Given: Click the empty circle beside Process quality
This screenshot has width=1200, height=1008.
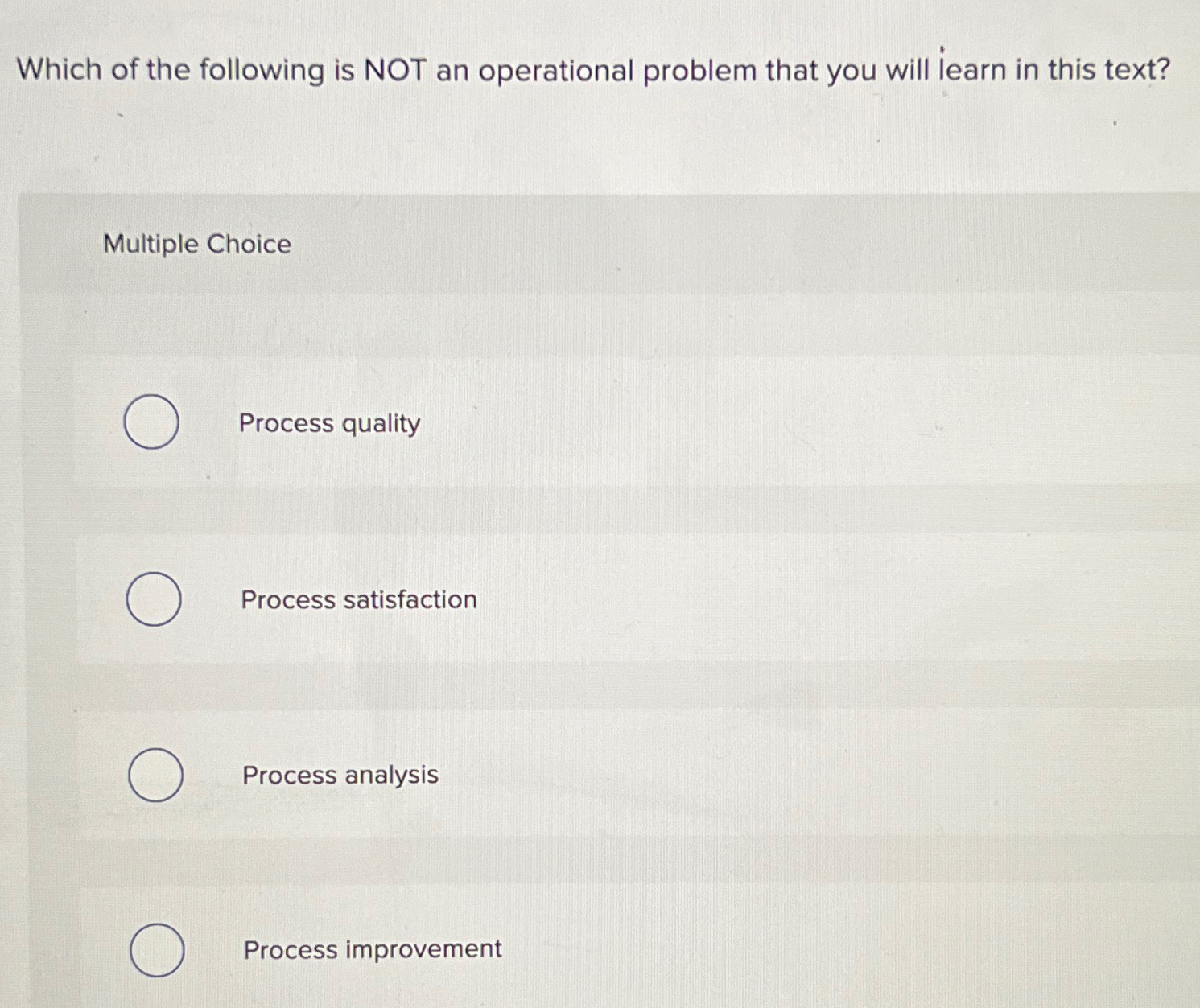Looking at the screenshot, I should click(153, 422).
